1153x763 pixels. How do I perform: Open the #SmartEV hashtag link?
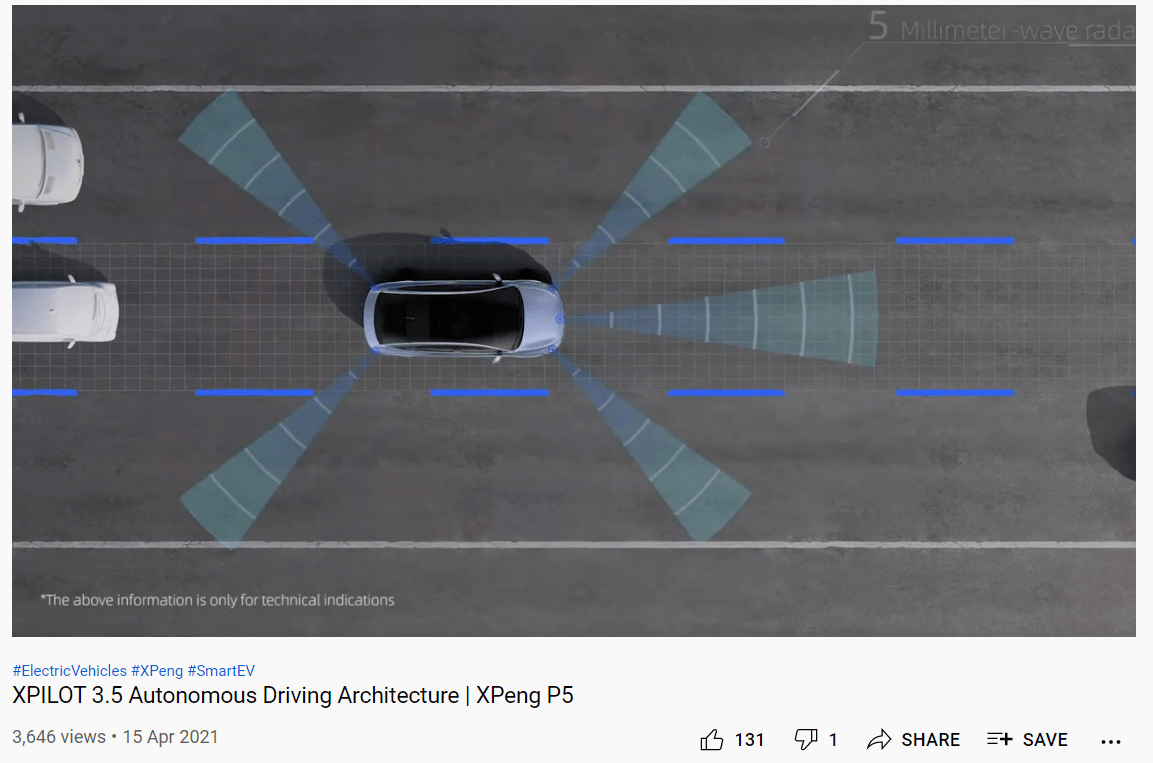pyautogui.click(x=221, y=670)
